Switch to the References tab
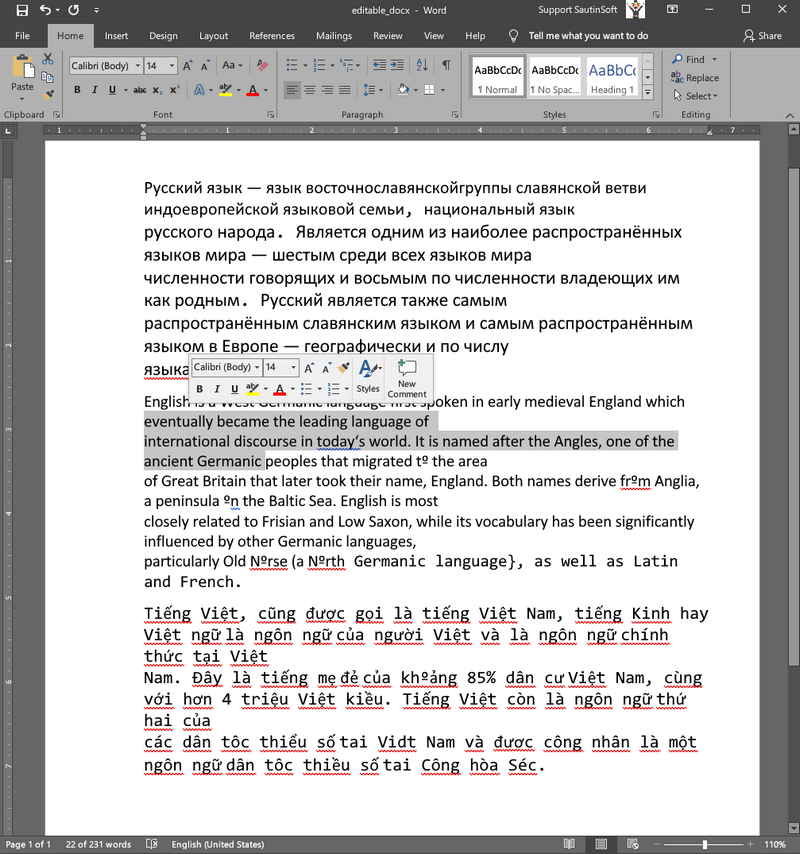Viewport: 800px width, 854px height. [272, 36]
